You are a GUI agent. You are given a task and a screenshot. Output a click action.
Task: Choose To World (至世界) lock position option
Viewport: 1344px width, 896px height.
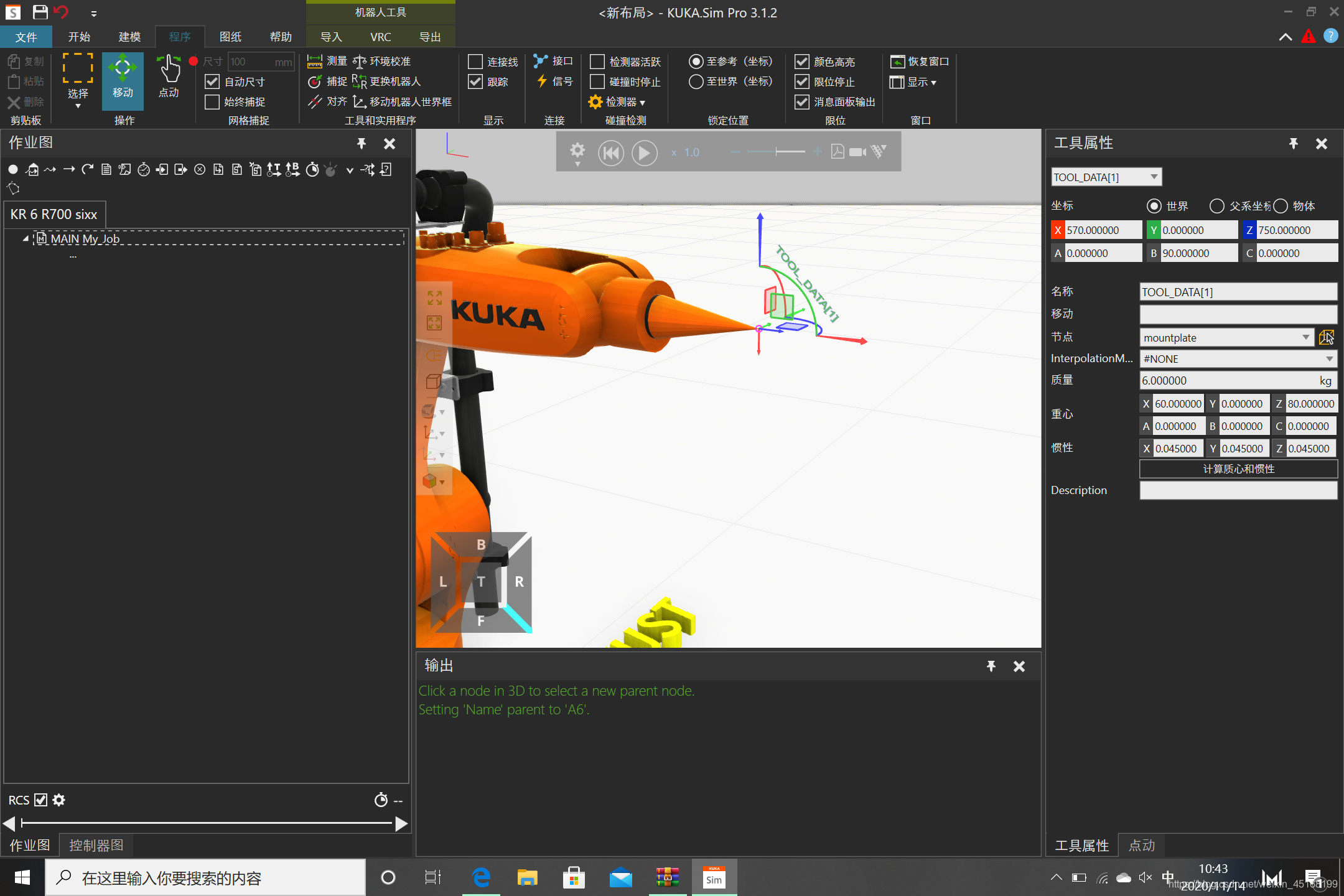pos(696,82)
